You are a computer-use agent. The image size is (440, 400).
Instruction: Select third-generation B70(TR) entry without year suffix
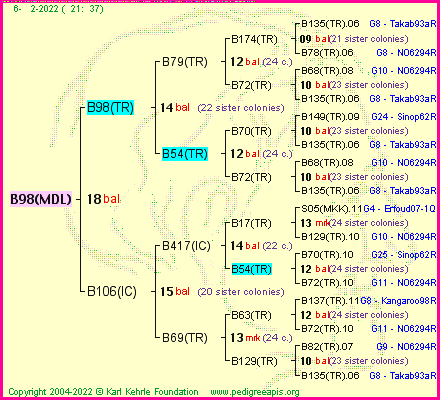[x=251, y=131]
